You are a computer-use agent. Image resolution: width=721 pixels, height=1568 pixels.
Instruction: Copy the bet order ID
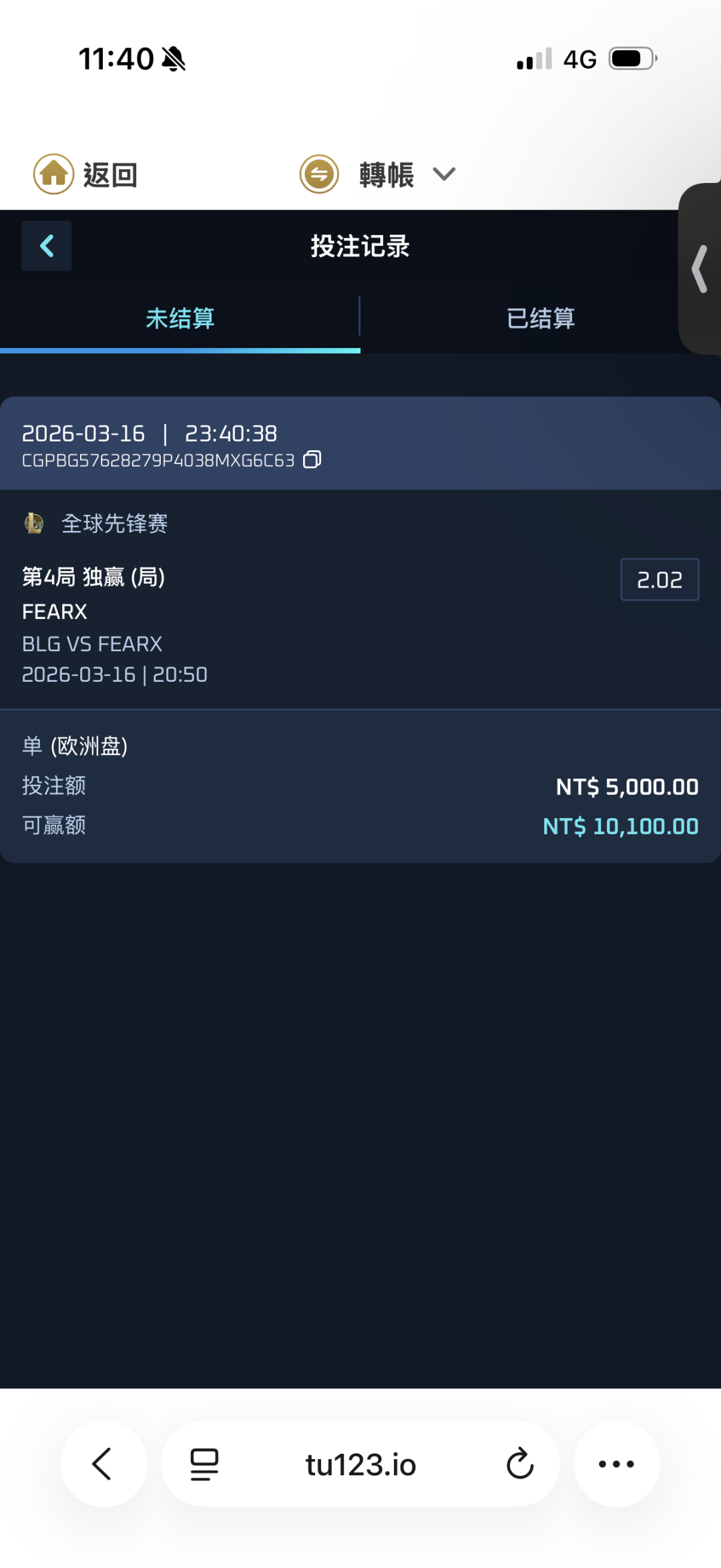point(312,460)
